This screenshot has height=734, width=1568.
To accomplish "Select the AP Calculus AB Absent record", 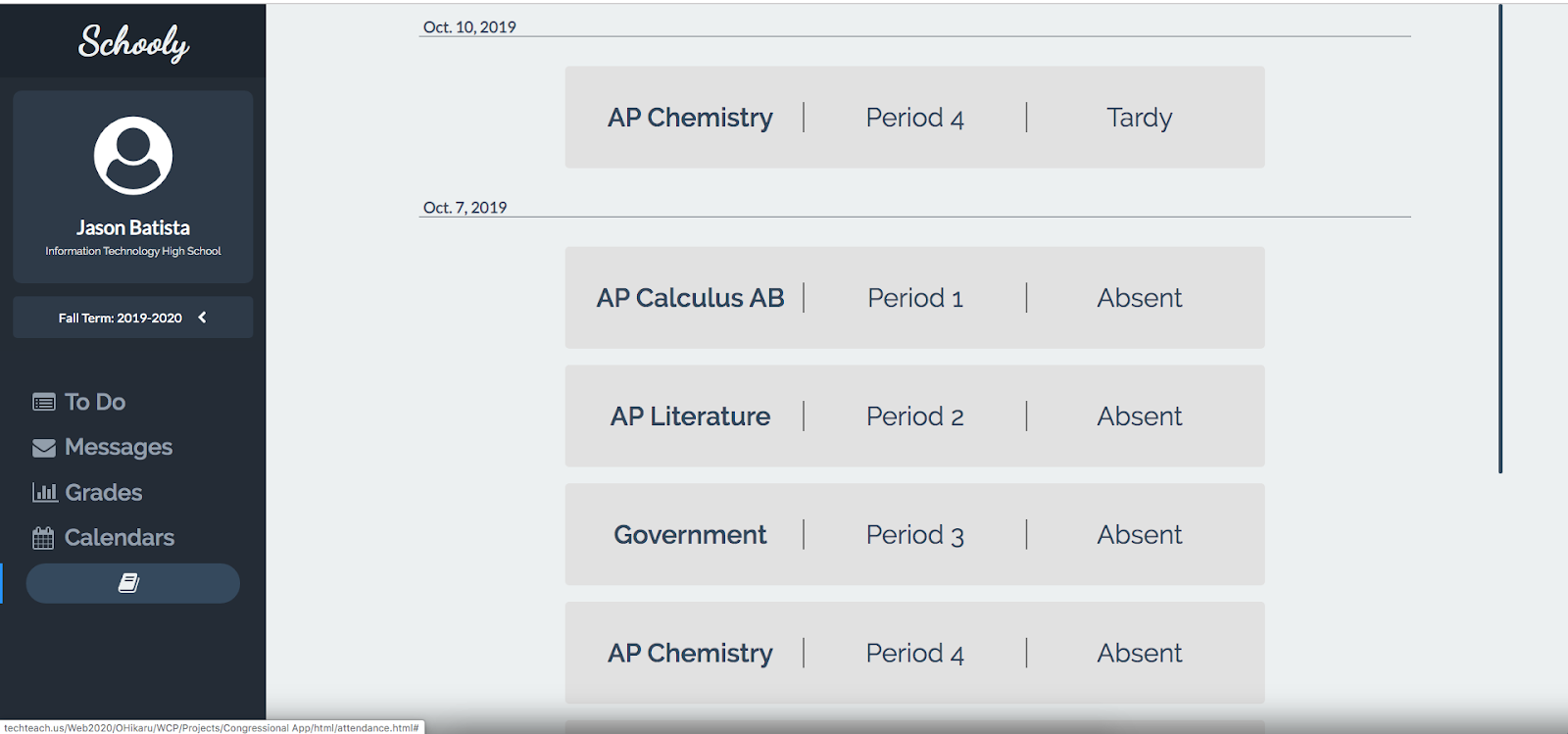I will [x=914, y=298].
